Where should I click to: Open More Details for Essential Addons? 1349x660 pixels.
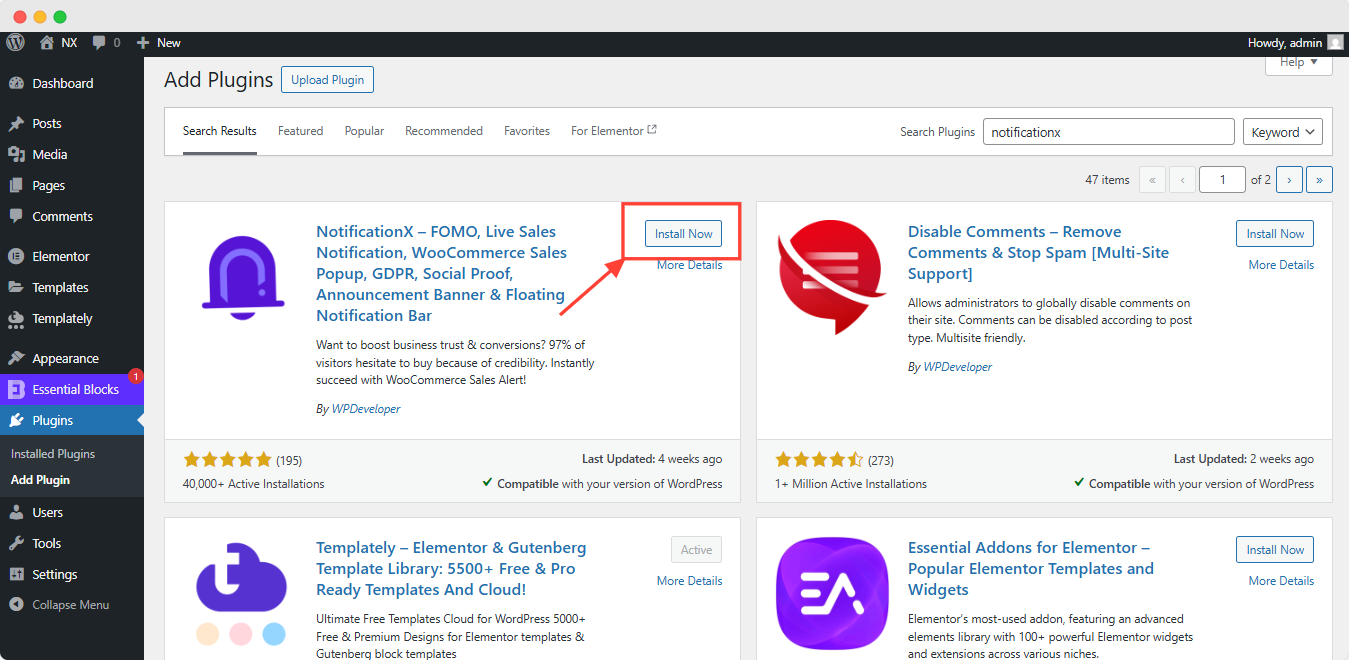[x=1281, y=581]
